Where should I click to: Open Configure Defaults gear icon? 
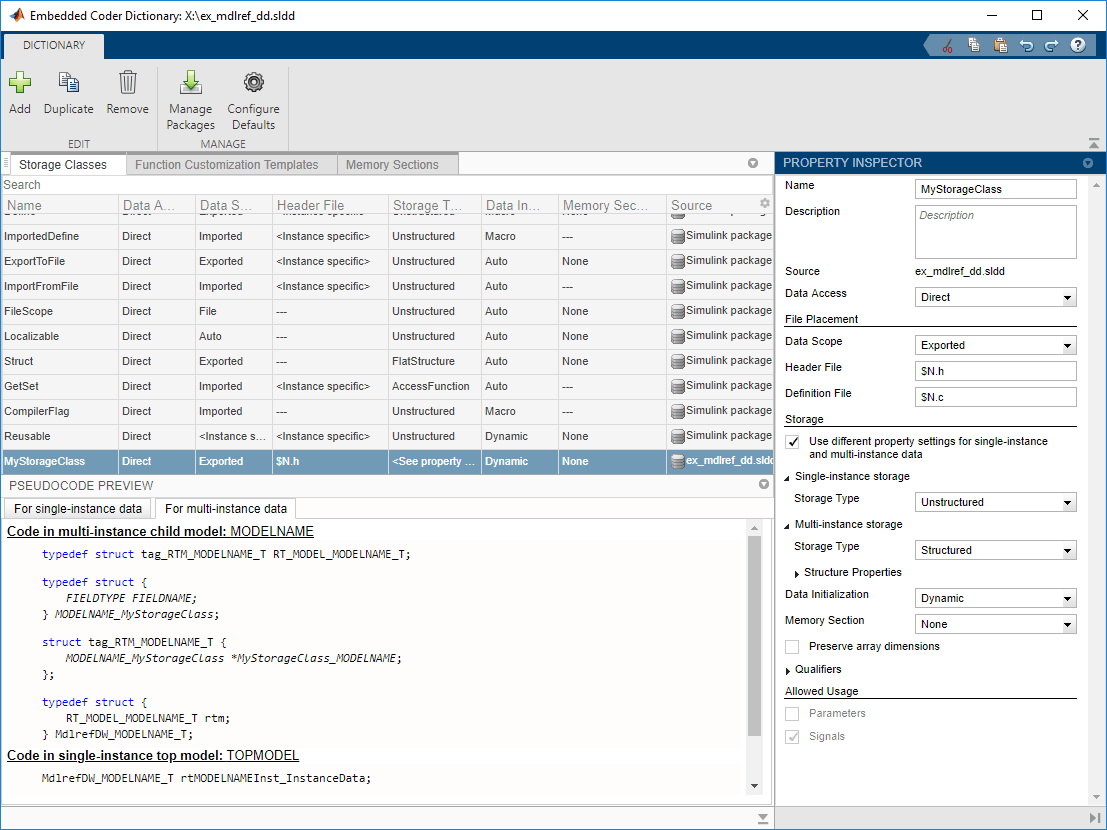[x=253, y=84]
